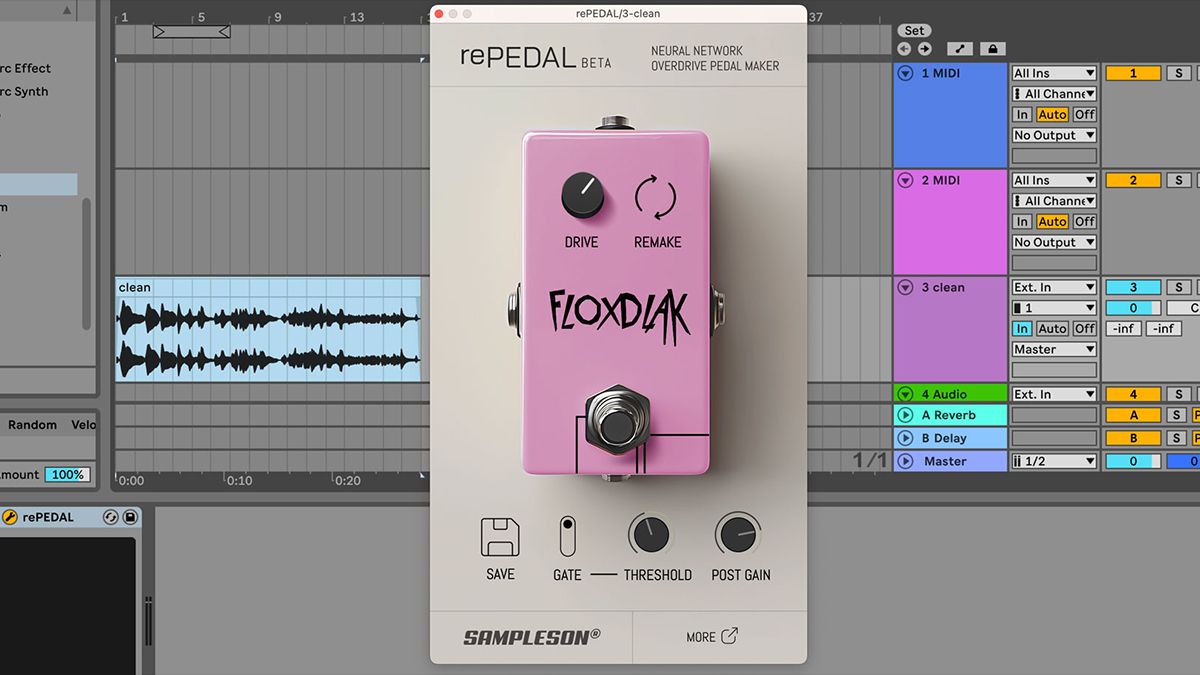Click the REMAKE circular arrows icon
The height and width of the screenshot is (675, 1200).
point(656,196)
